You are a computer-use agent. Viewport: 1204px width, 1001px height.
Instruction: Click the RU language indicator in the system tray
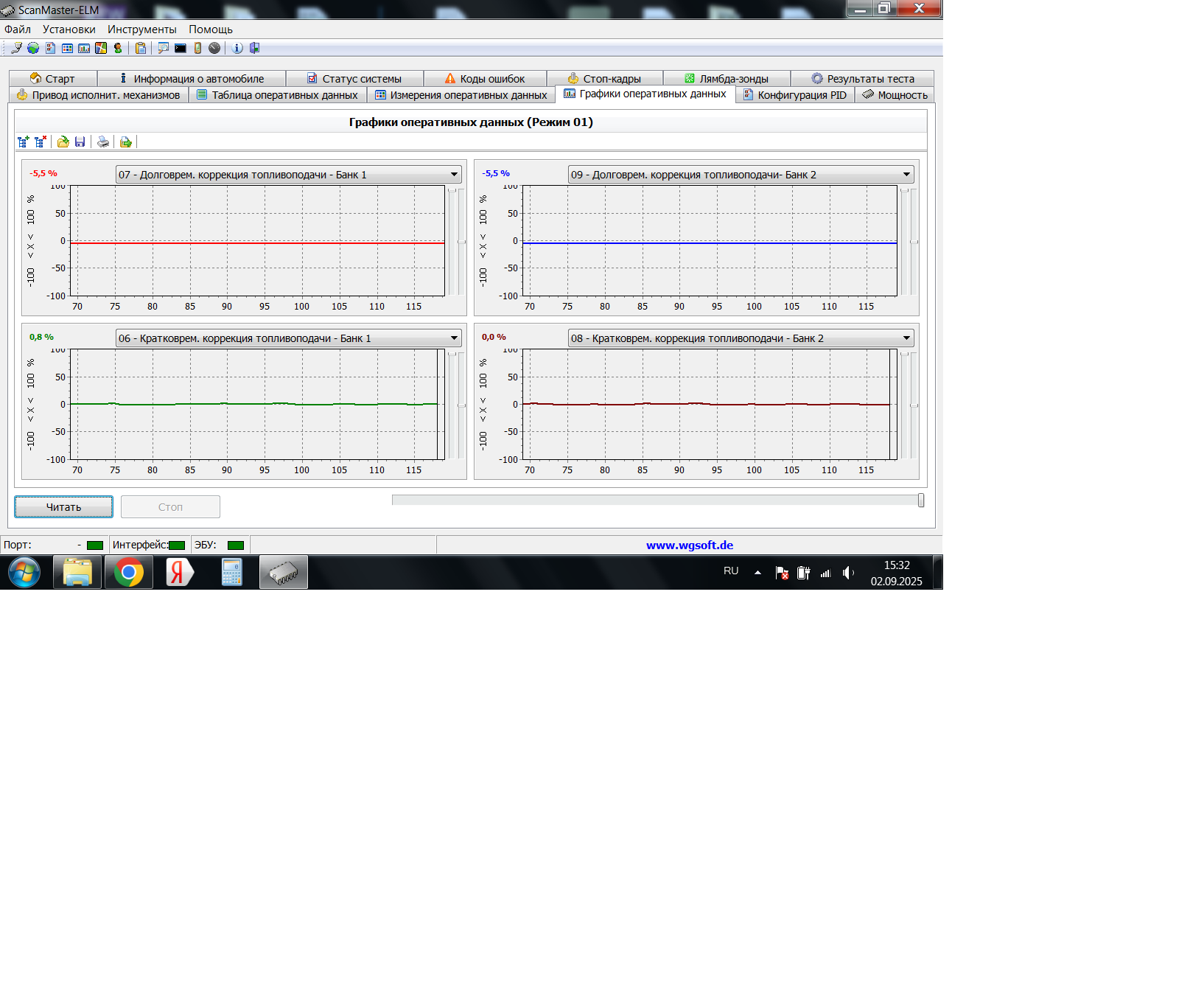tap(730, 571)
